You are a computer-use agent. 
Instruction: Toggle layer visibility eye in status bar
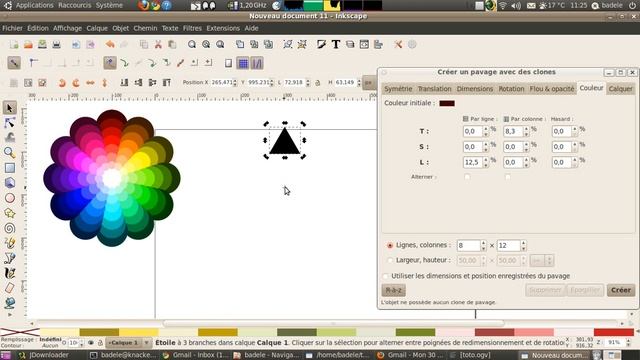coord(91,343)
